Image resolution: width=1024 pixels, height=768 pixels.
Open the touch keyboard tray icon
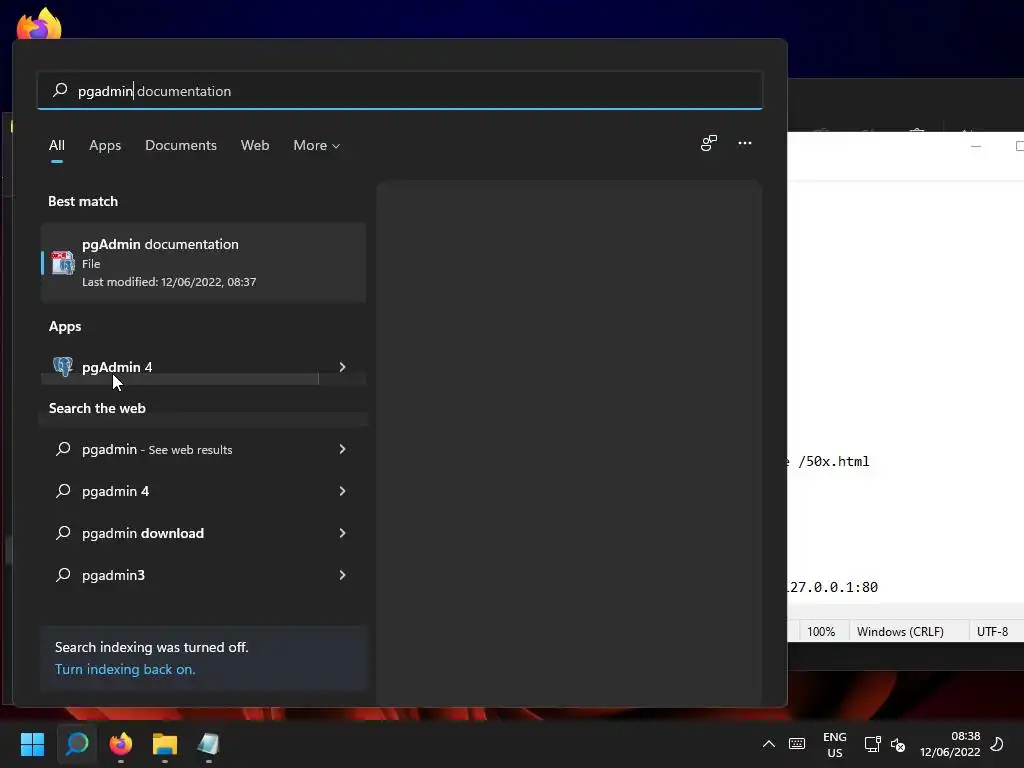tap(797, 744)
